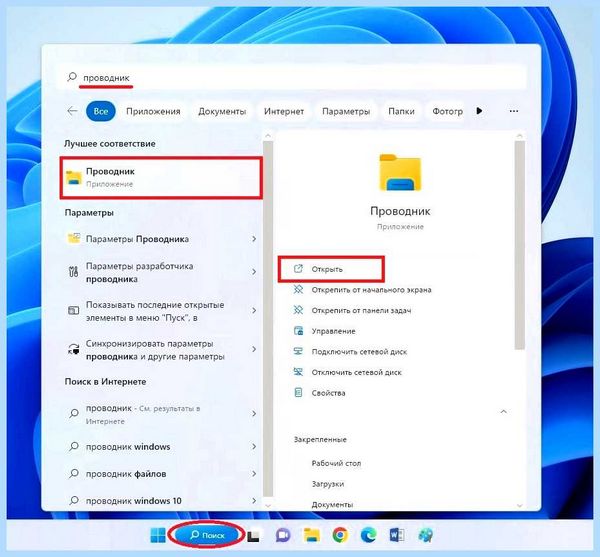The image size is (600, 557).
Task: Click search icon beside проводник windows 10
Action: click(73, 500)
